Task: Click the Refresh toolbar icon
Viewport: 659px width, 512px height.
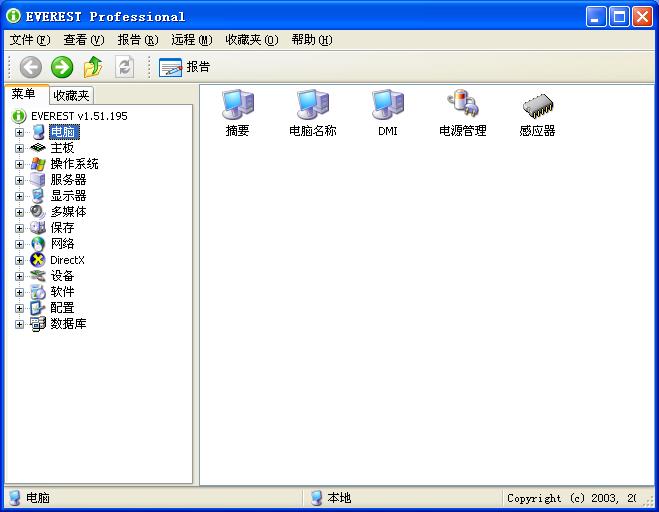Action: click(124, 67)
